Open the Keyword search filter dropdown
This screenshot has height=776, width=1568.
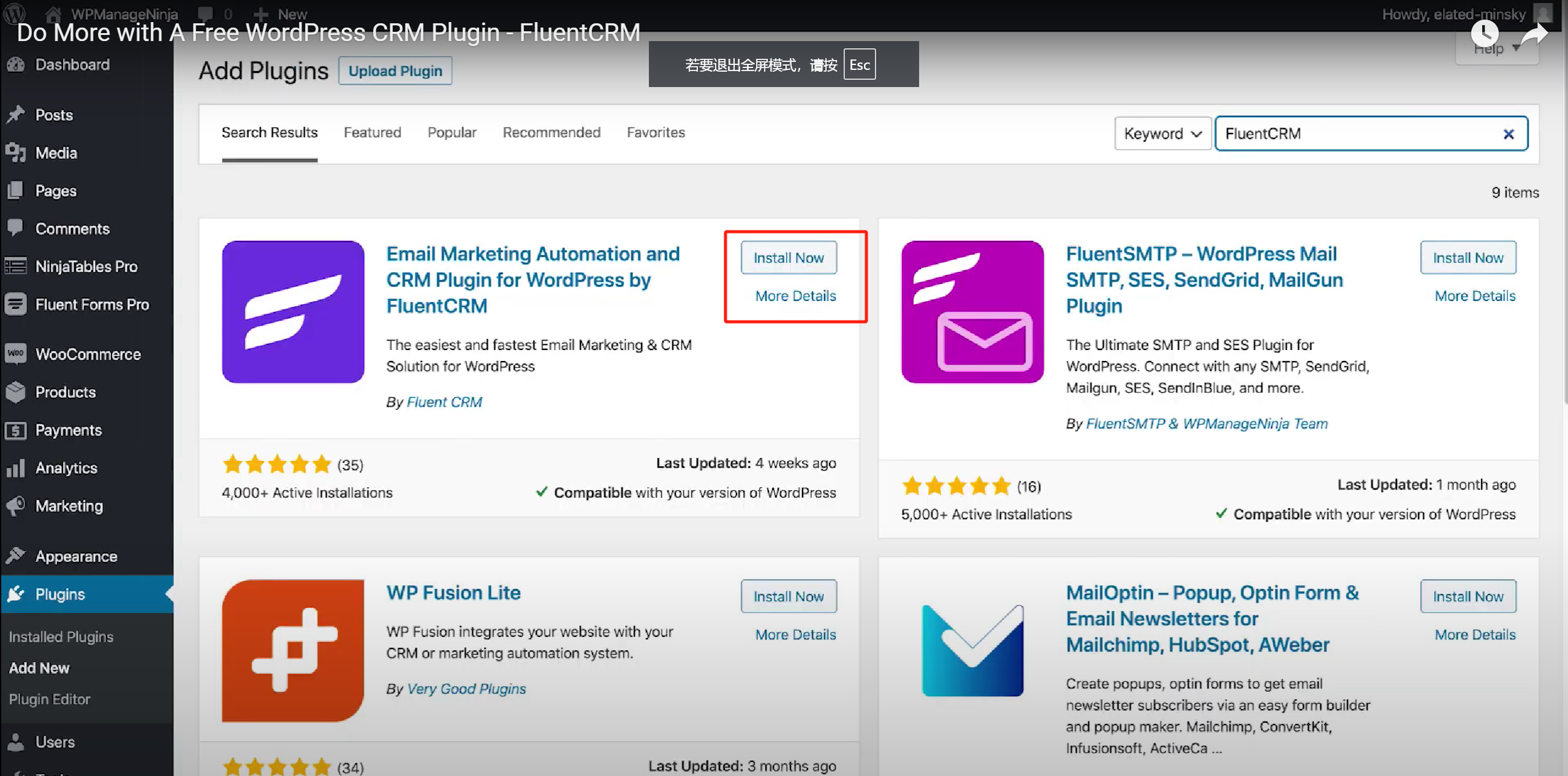1162,133
